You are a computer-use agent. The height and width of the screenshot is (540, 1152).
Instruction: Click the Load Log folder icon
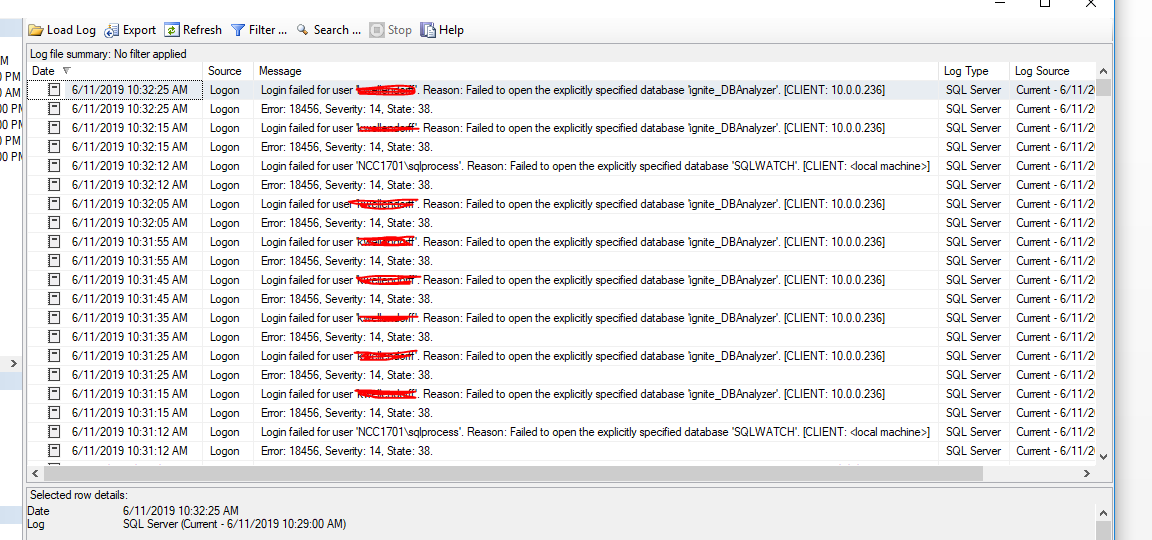36,30
